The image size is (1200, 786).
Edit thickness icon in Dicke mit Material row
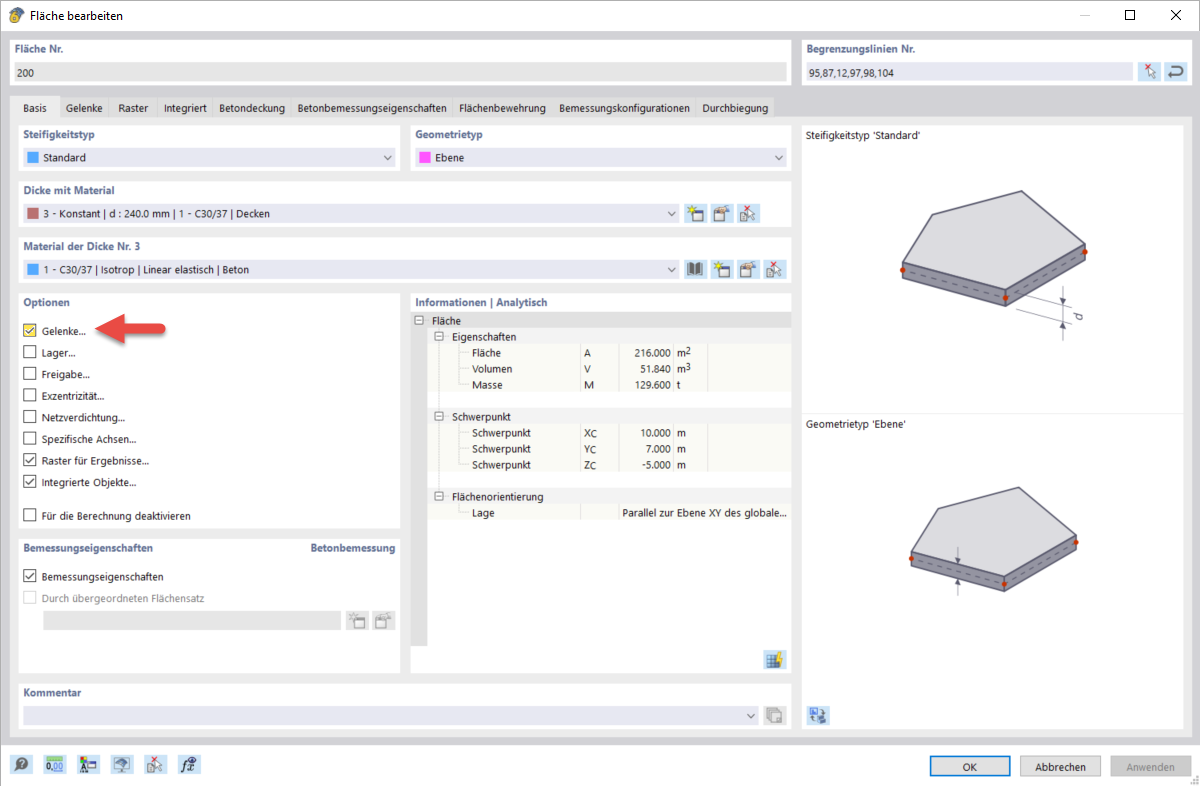[x=722, y=213]
